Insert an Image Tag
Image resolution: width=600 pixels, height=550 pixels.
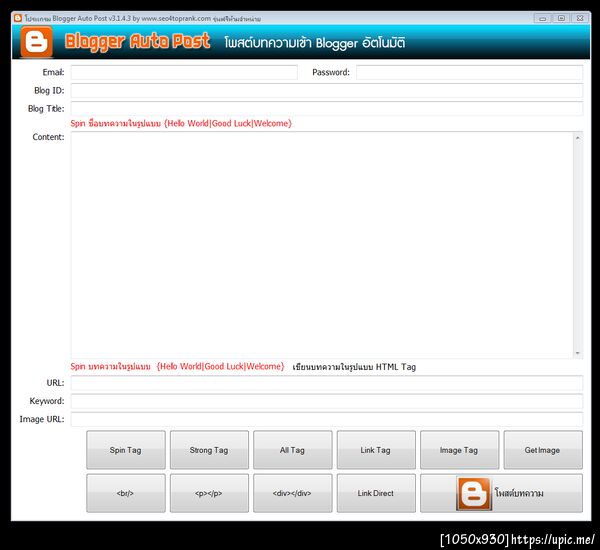460,450
